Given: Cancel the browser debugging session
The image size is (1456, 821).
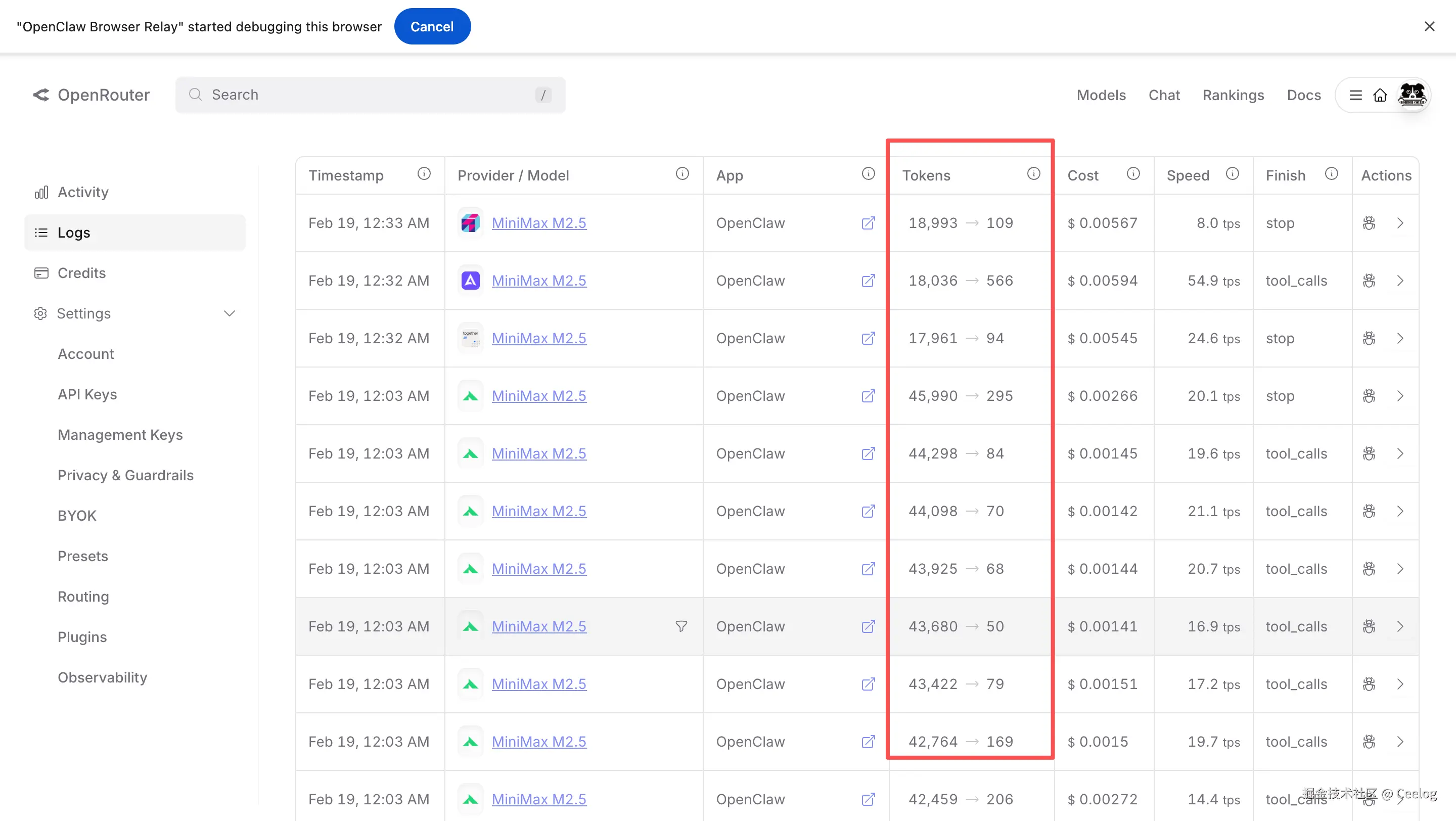Looking at the screenshot, I should coord(432,27).
